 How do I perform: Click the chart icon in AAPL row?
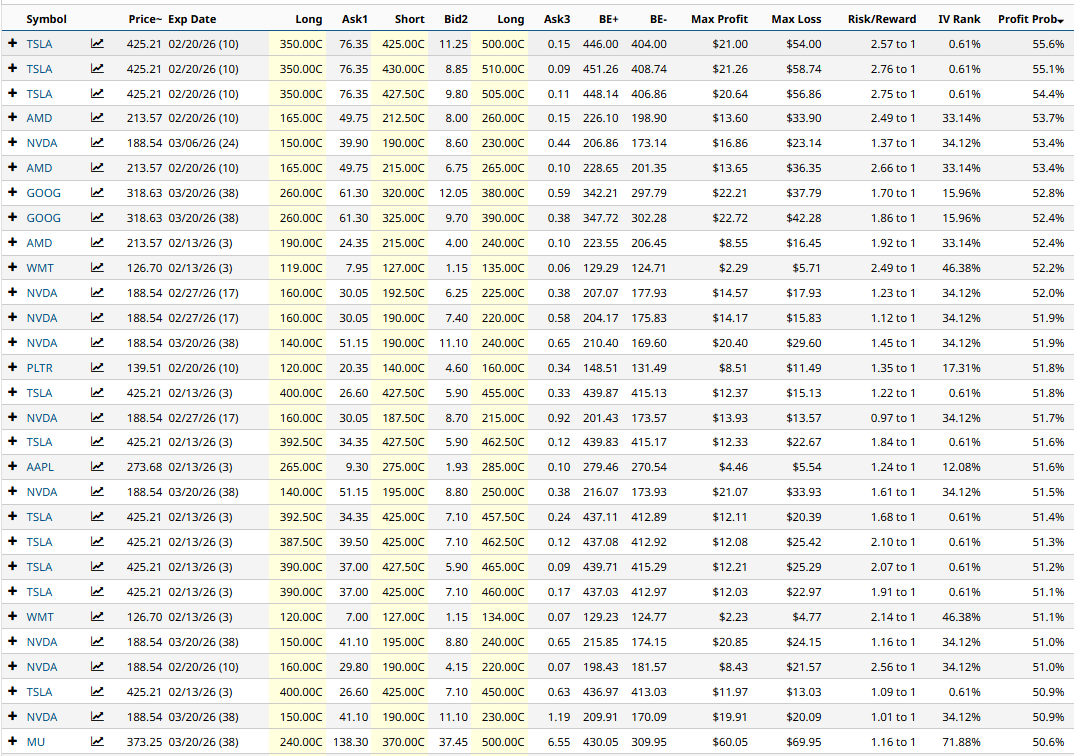click(97, 467)
